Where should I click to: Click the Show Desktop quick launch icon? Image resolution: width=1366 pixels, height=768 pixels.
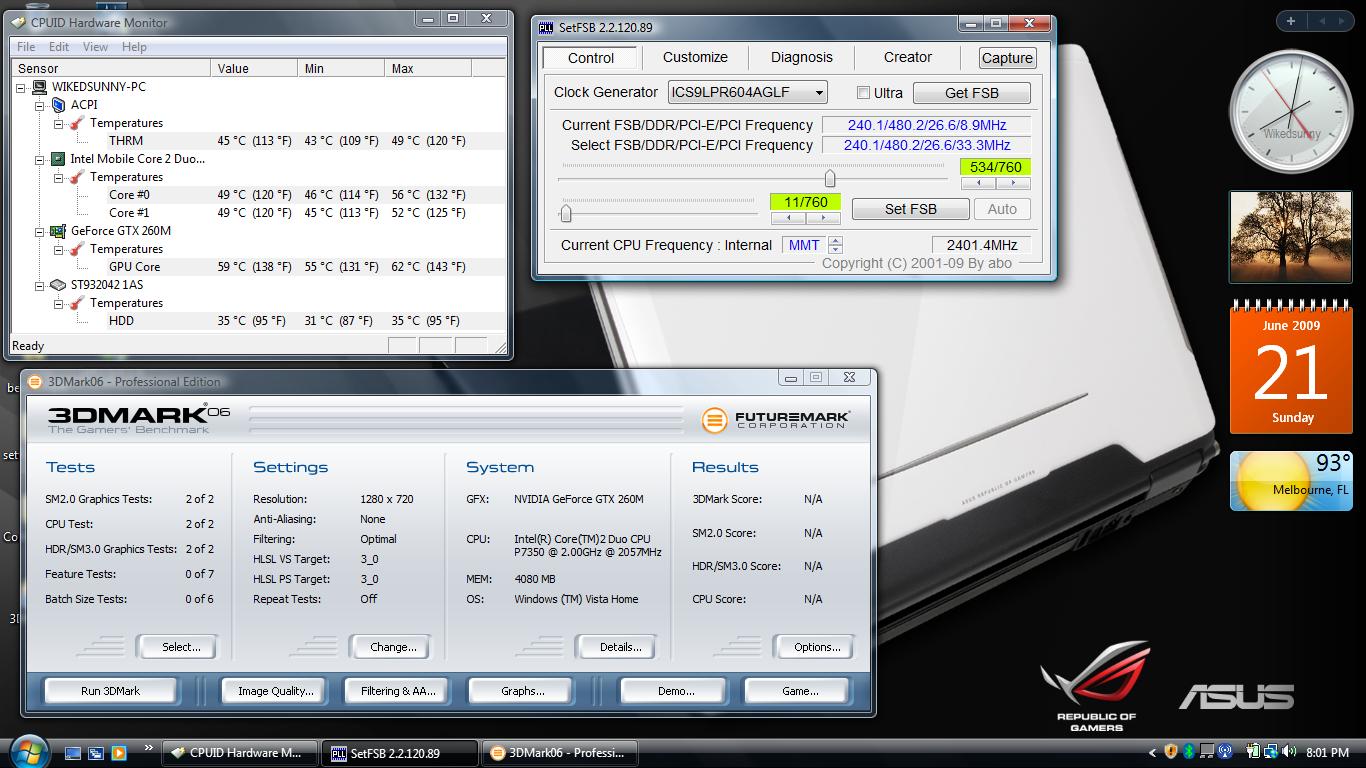coord(73,753)
